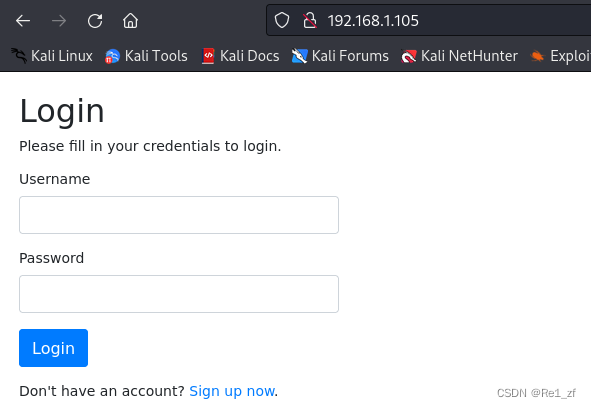Screen dimensions: 591x408
Task: Reload the page with refresh icon
Action: 95,21
